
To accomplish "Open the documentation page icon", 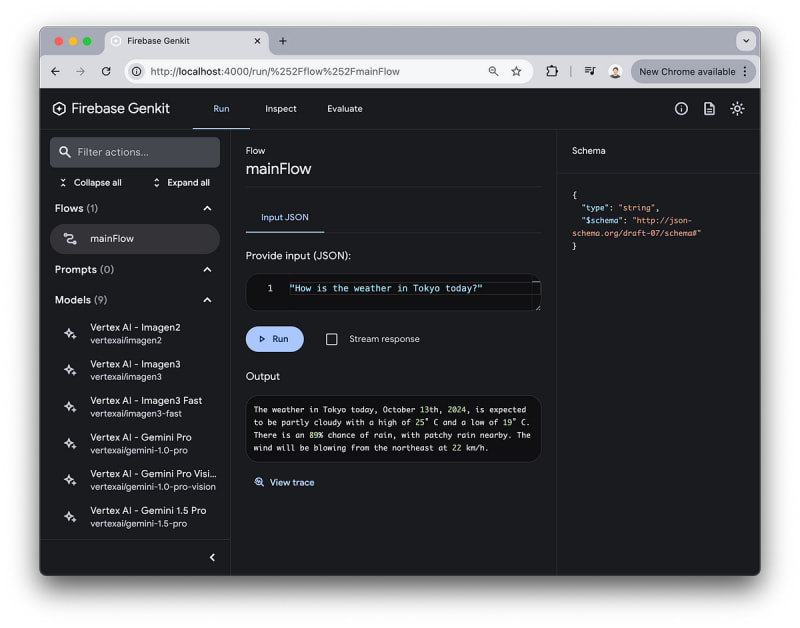I will tap(709, 109).
